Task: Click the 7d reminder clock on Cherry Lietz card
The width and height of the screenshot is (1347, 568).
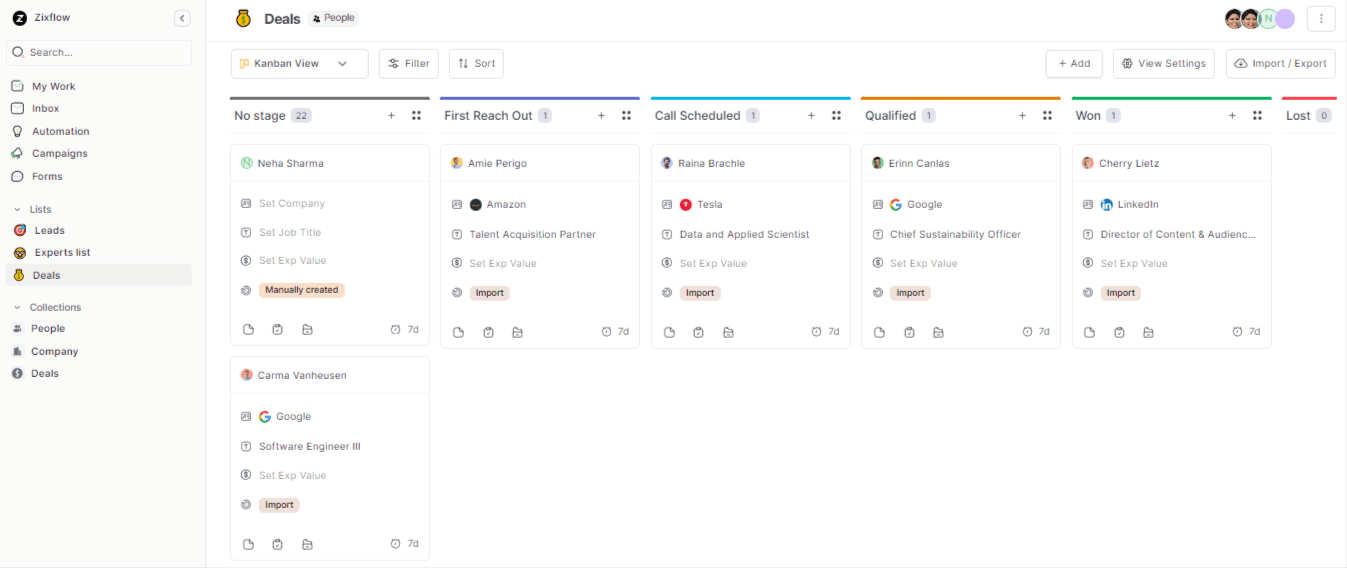Action: (1246, 332)
